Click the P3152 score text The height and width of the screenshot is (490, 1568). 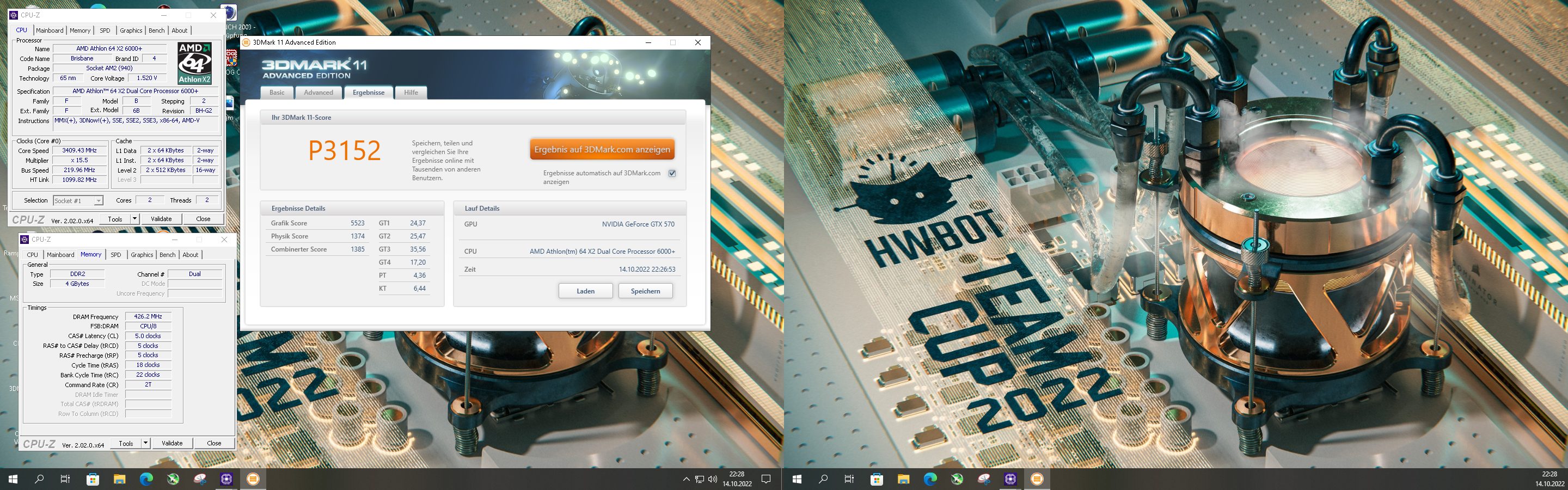point(345,150)
